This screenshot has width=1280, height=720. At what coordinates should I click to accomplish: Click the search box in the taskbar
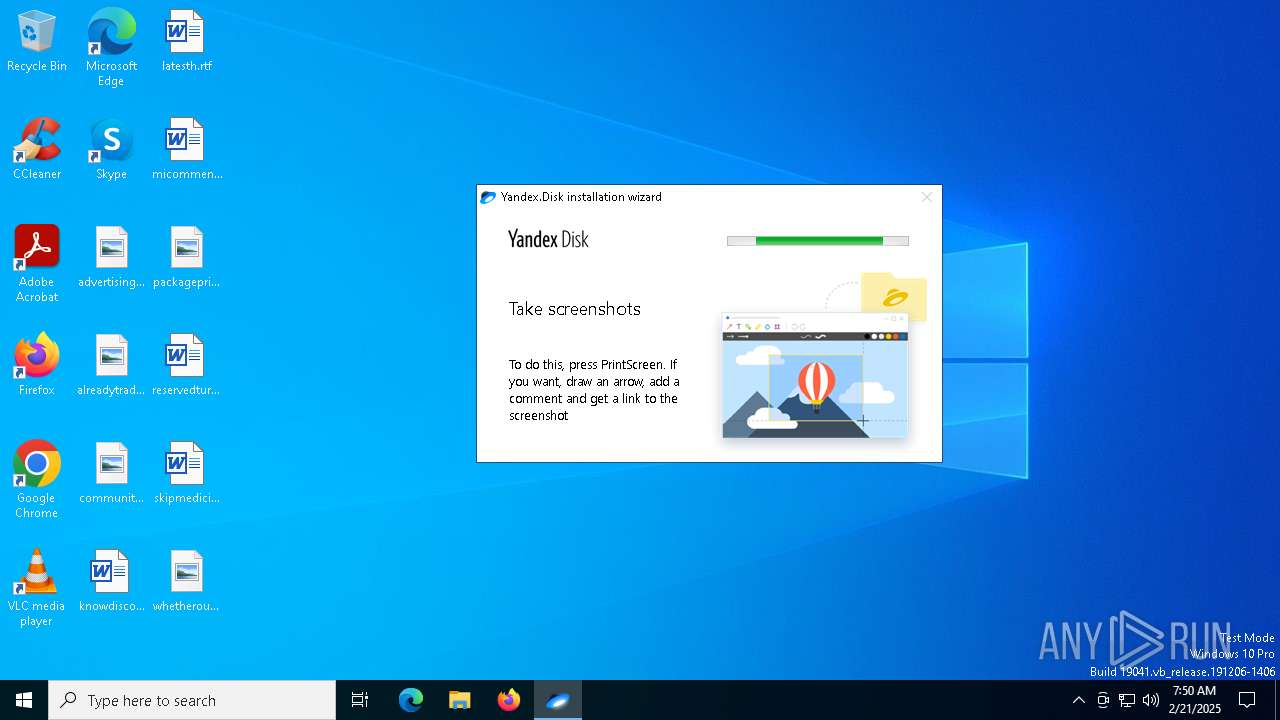coord(192,700)
